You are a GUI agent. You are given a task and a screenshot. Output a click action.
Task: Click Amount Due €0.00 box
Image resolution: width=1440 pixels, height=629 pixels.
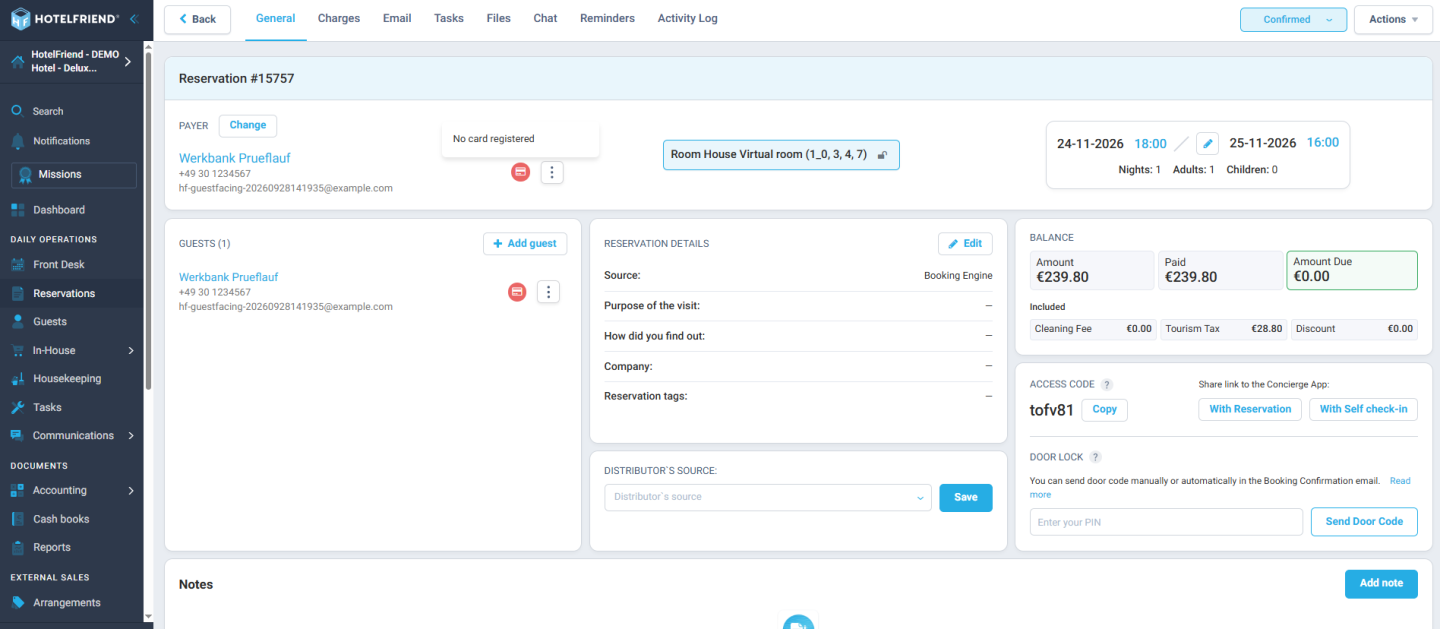1352,270
